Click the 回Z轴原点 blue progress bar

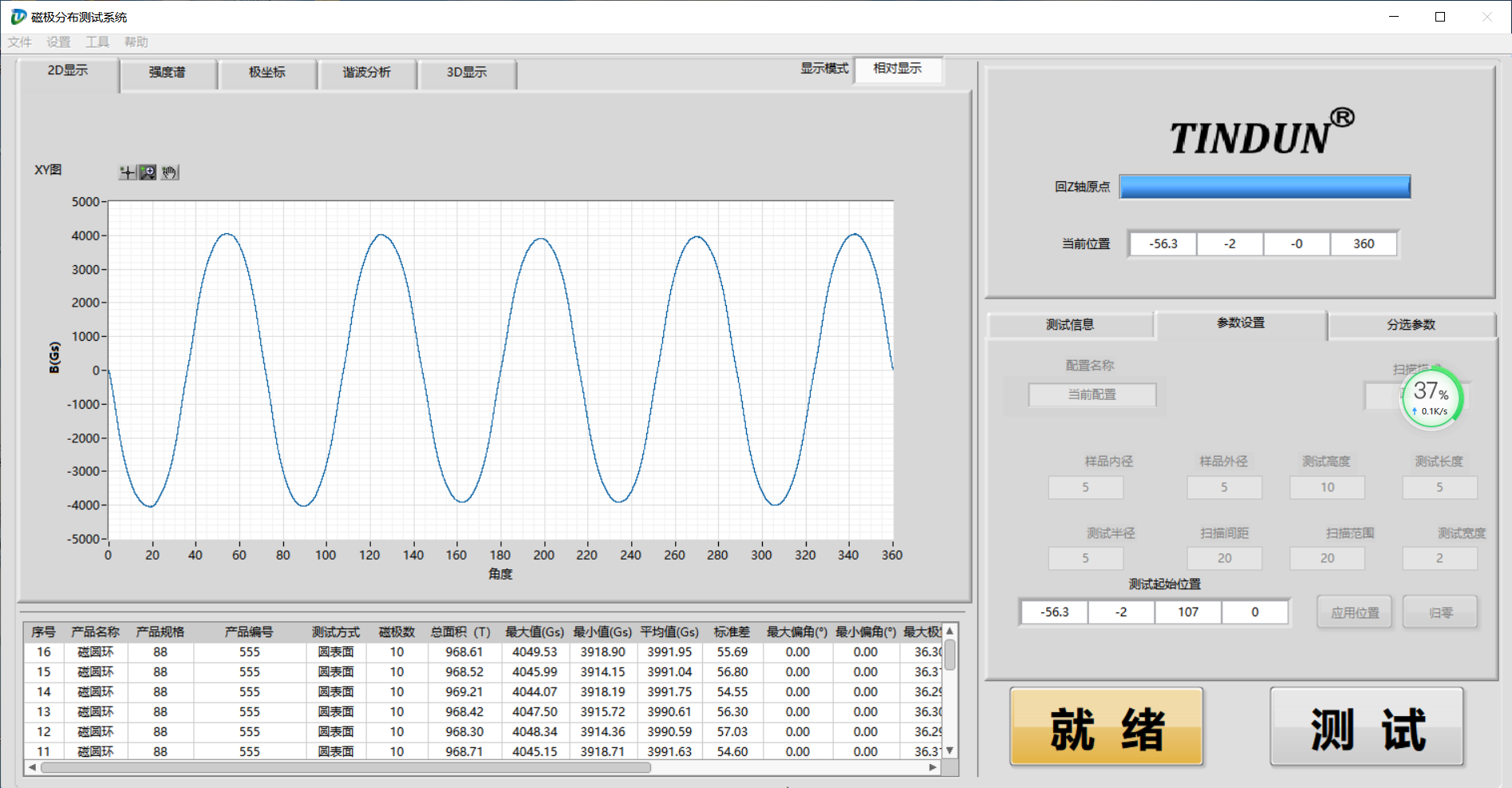pyautogui.click(x=1265, y=187)
